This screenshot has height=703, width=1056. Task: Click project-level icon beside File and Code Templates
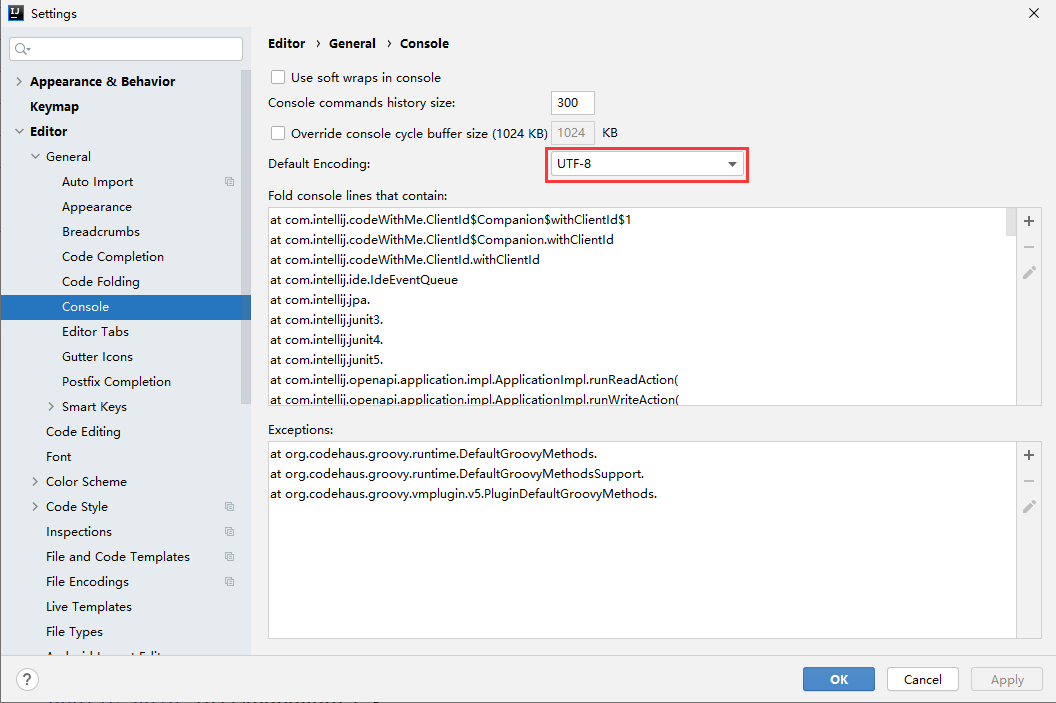(x=230, y=556)
